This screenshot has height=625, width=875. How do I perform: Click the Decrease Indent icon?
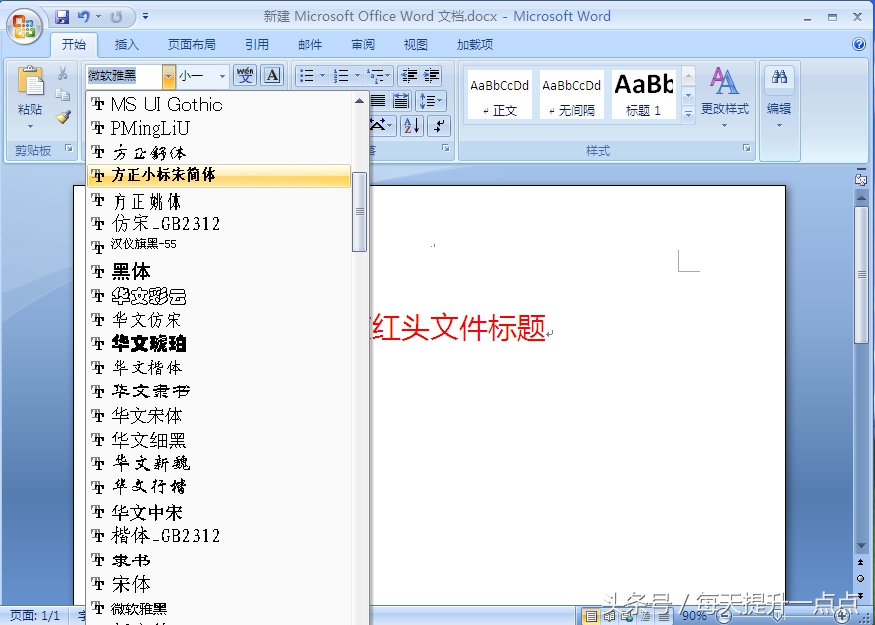point(411,75)
